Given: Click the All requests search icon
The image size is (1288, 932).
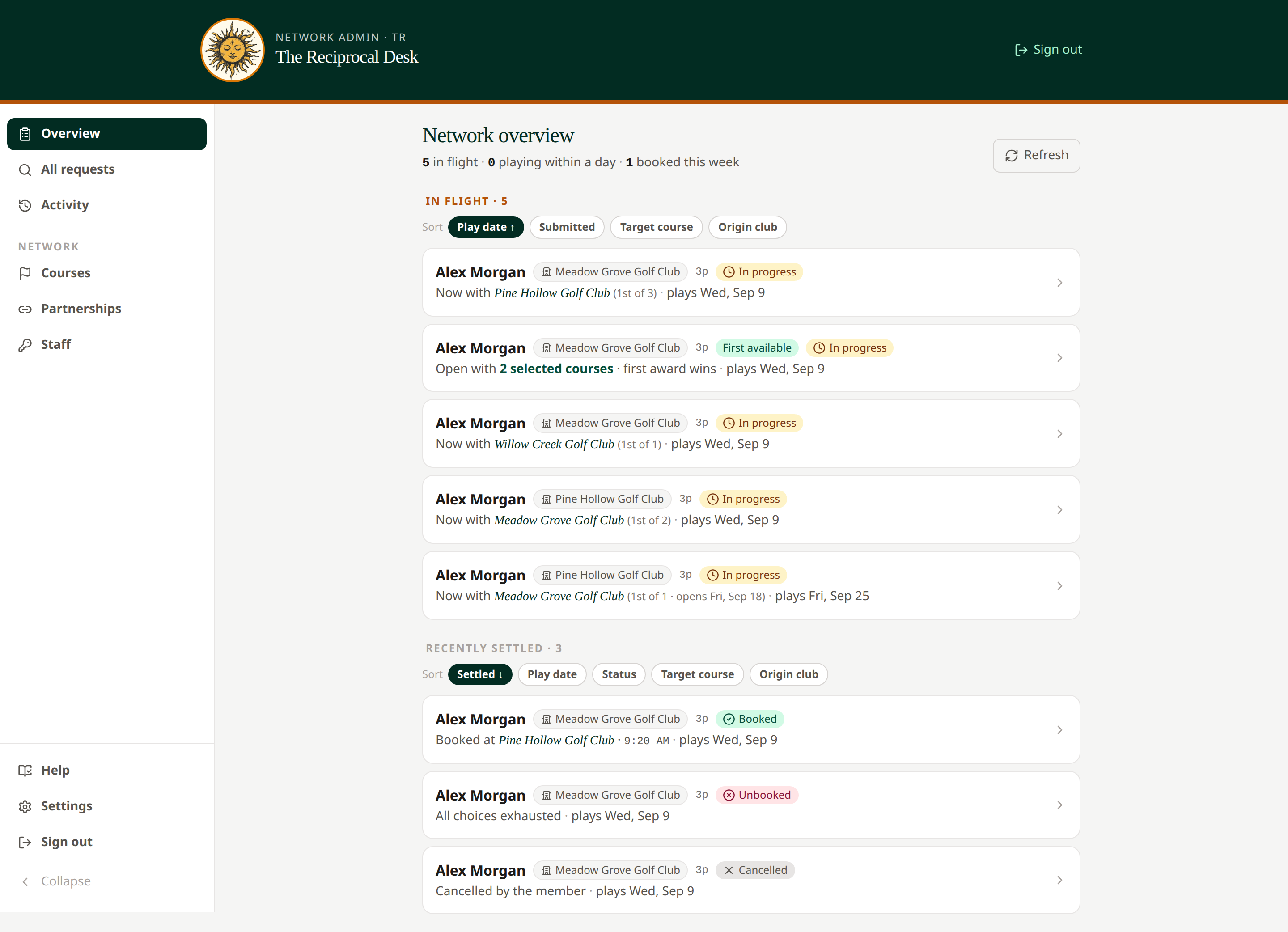Looking at the screenshot, I should click(25, 170).
